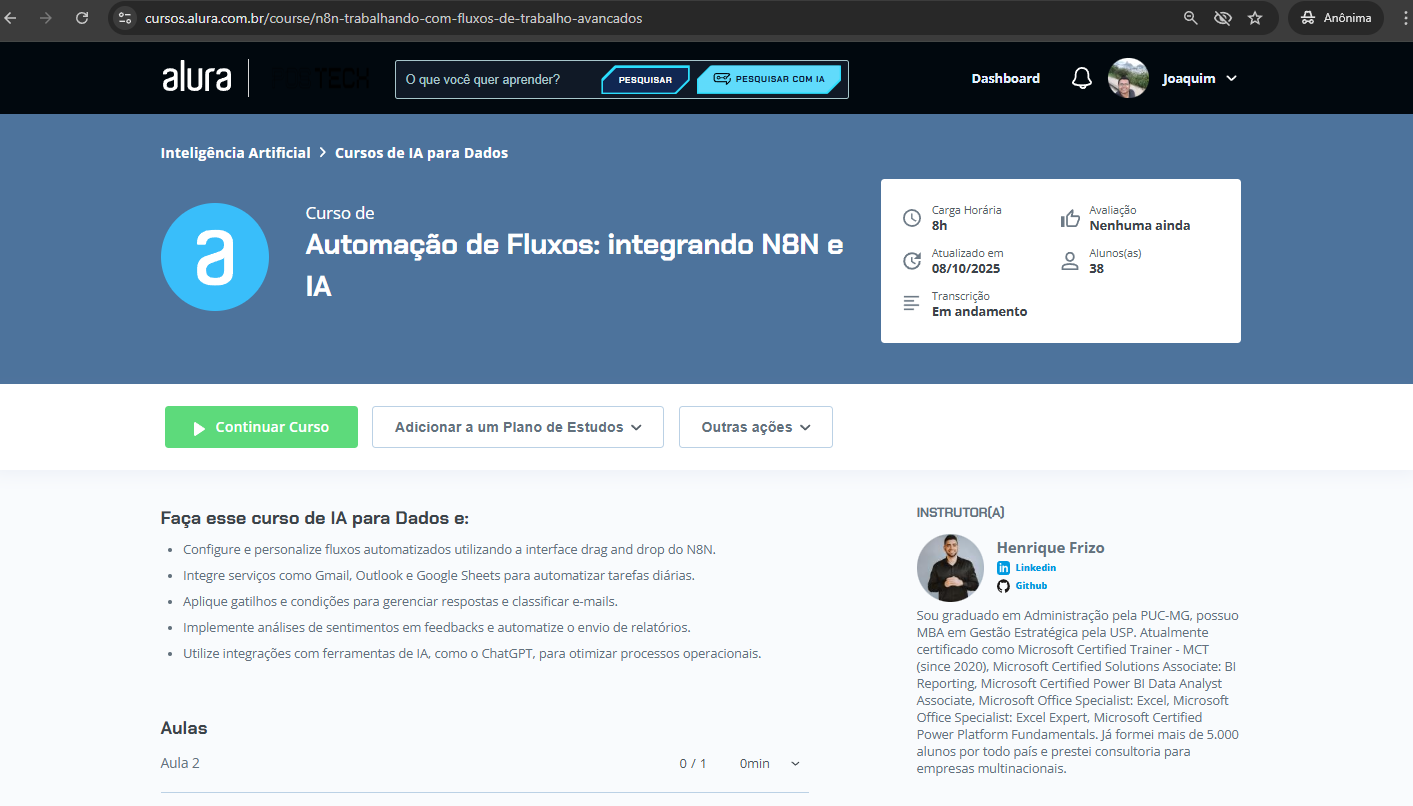This screenshot has width=1413, height=806.
Task: Click Joaquim's profile avatar photo
Action: (x=1128, y=78)
